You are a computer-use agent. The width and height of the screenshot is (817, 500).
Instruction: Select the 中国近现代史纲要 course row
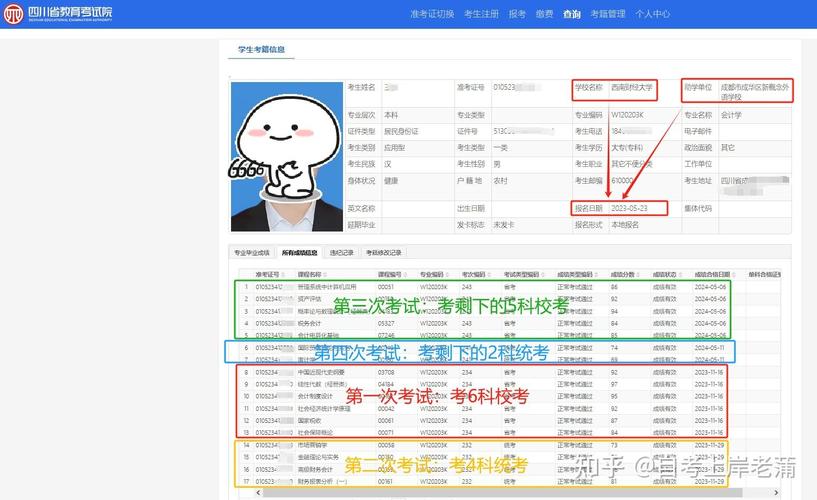coord(510,372)
